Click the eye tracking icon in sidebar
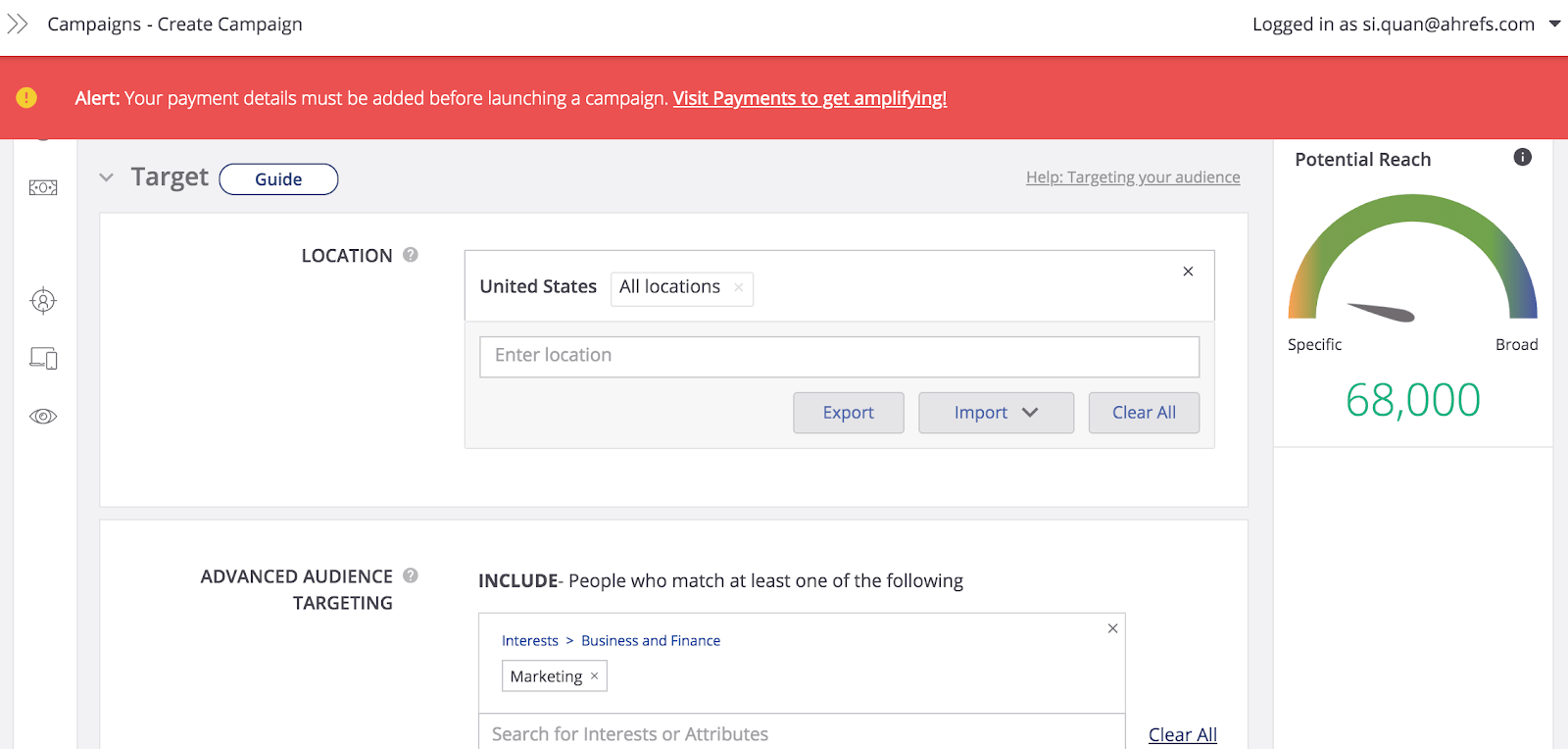The image size is (1568, 749). pyautogui.click(x=43, y=417)
